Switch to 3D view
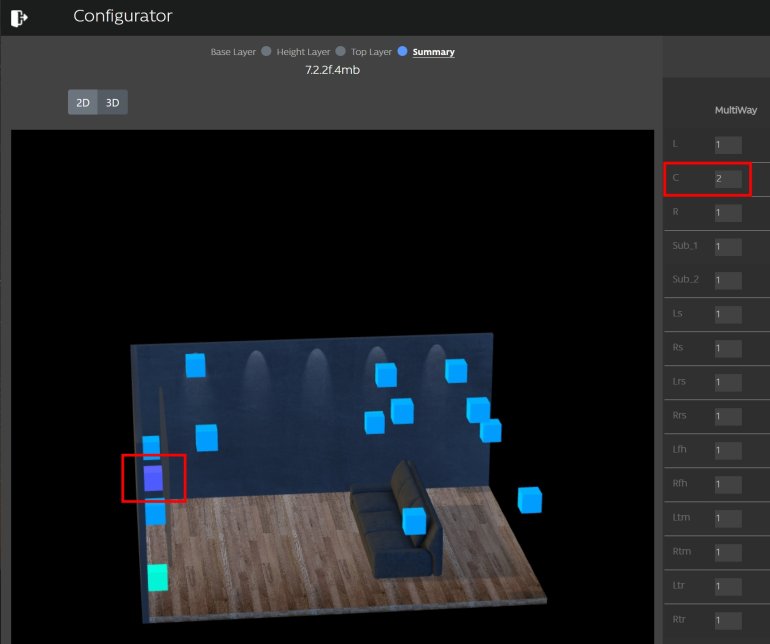Viewport: 770px width, 644px height. pos(113,102)
